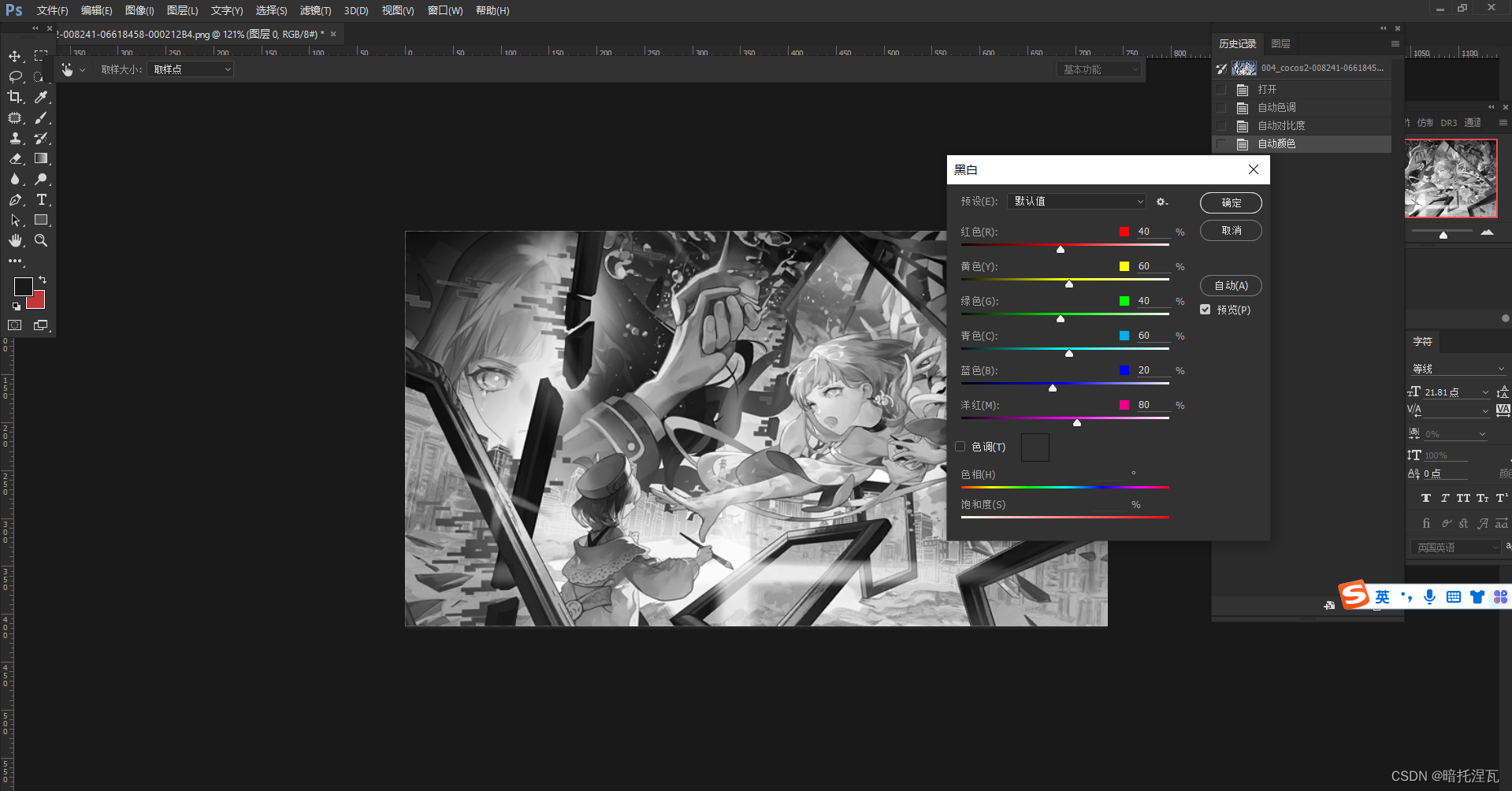Select the Quick Selection tool
The image size is (1512, 791).
[41, 76]
